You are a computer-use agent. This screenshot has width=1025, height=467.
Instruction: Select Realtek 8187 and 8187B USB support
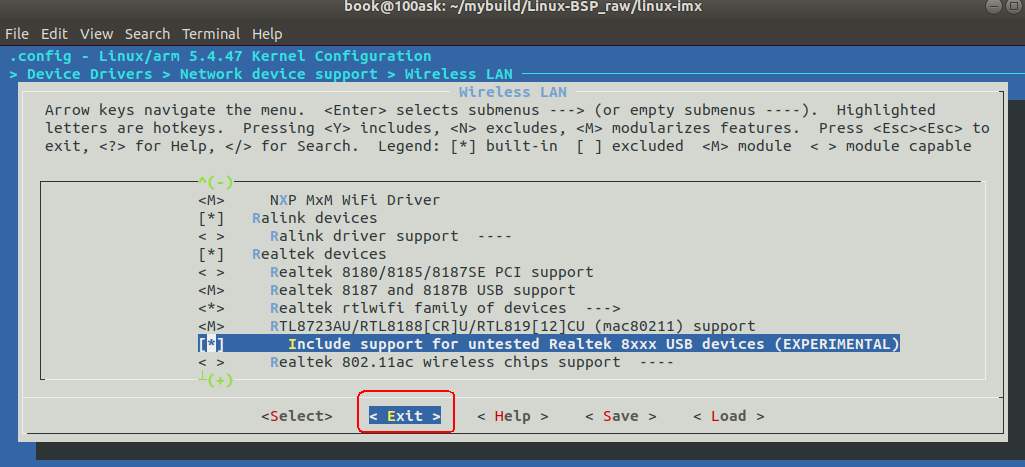[422, 290]
